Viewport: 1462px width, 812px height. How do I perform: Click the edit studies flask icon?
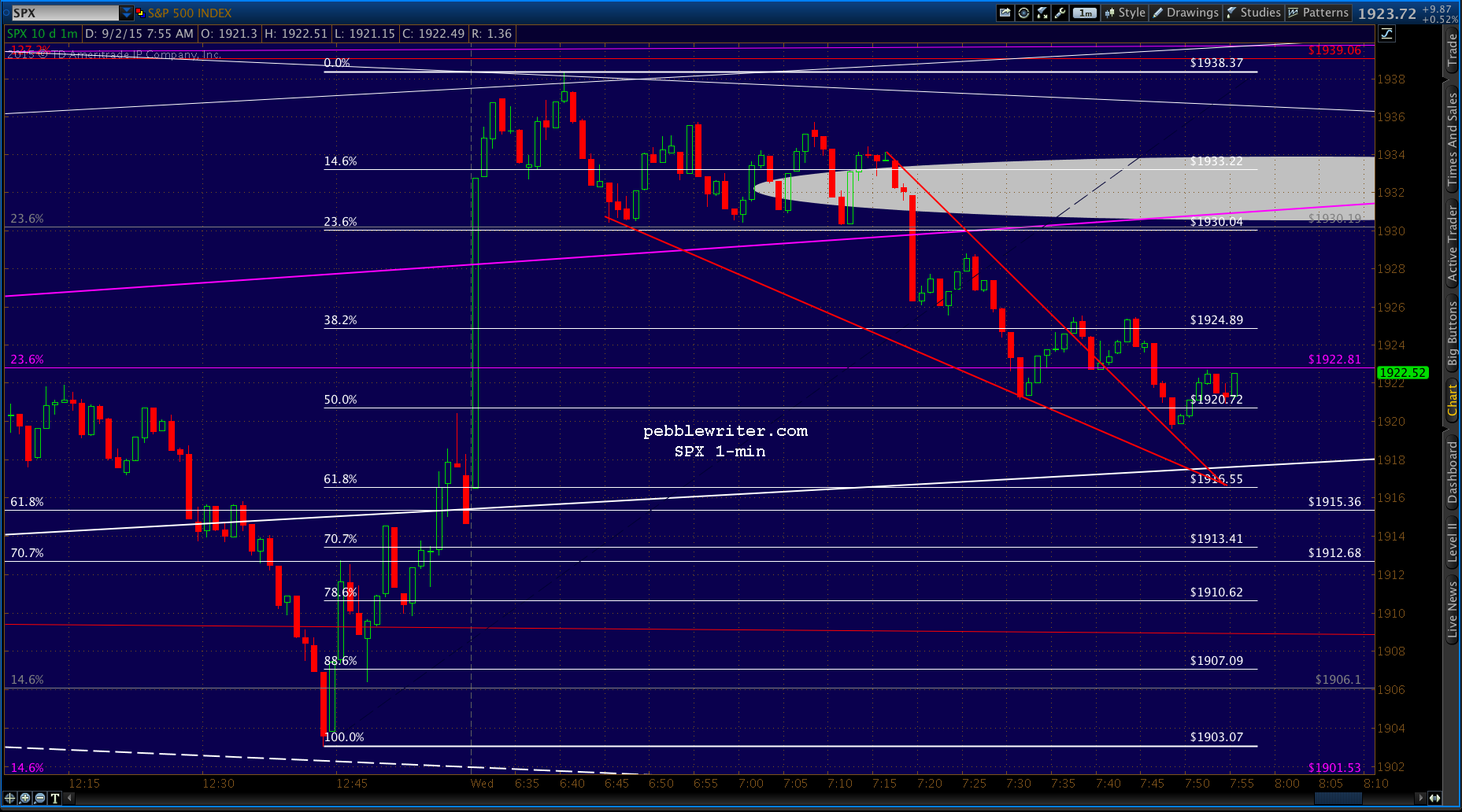click(1042, 13)
